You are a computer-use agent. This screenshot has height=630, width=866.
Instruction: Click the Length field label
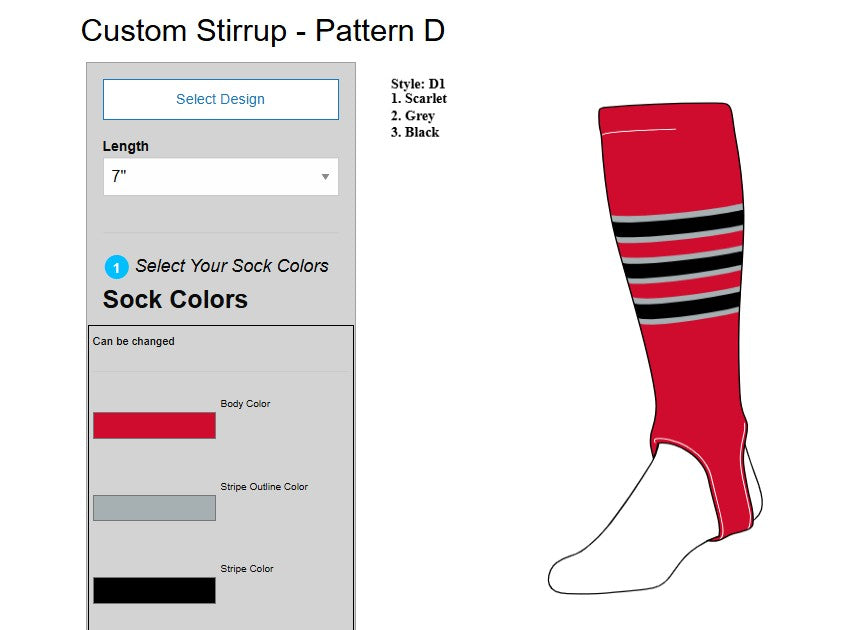[x=126, y=146]
